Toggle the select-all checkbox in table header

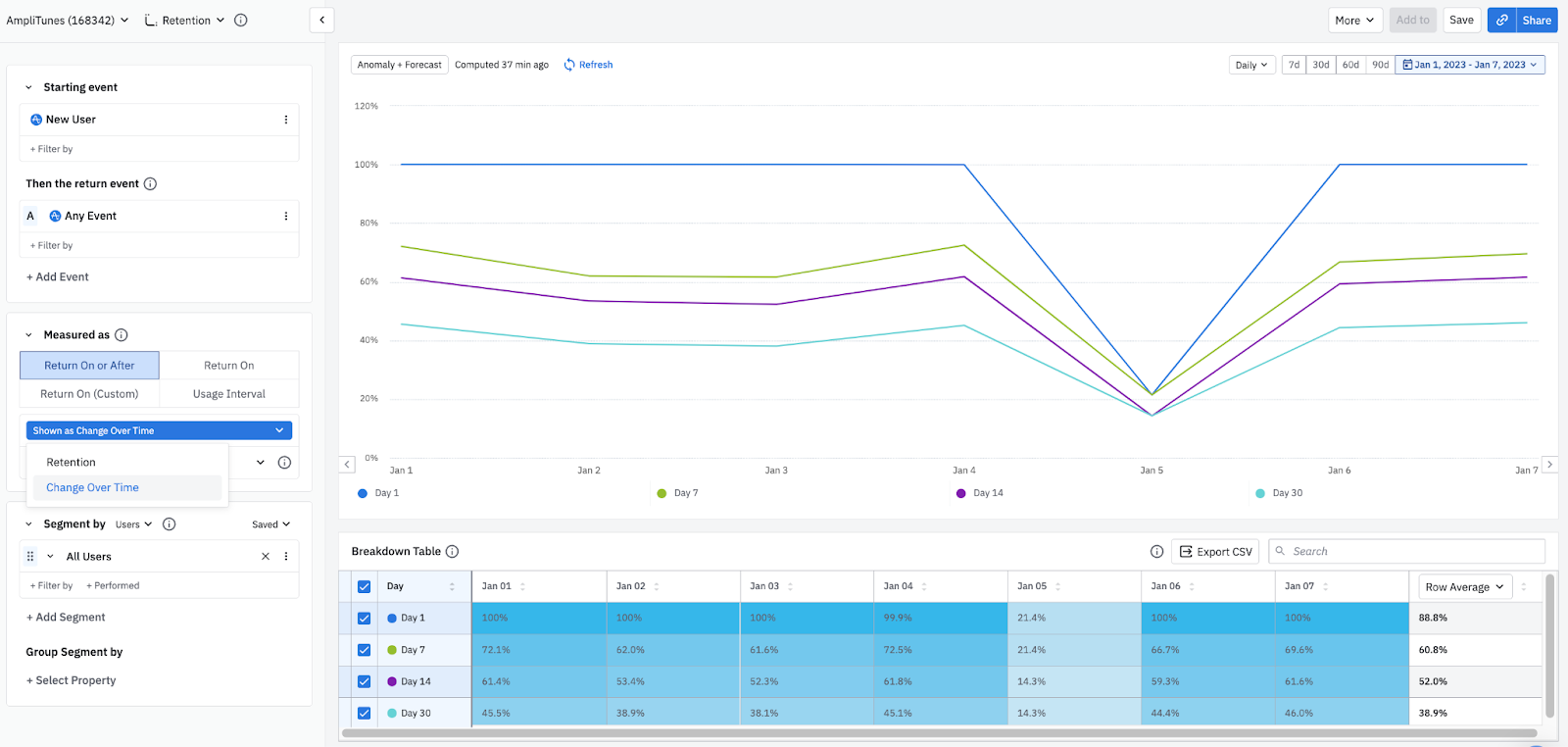click(364, 586)
